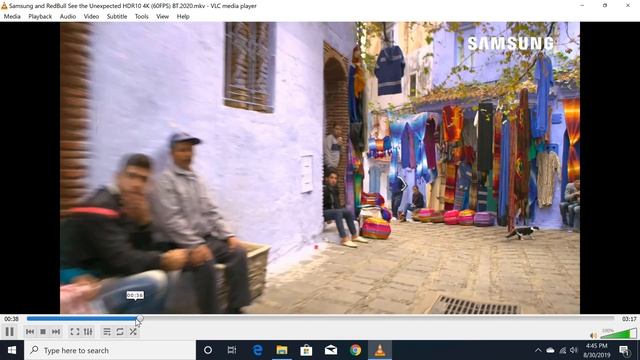The width and height of the screenshot is (640, 360).
Task: Click on the video display area
Action: coord(320,168)
